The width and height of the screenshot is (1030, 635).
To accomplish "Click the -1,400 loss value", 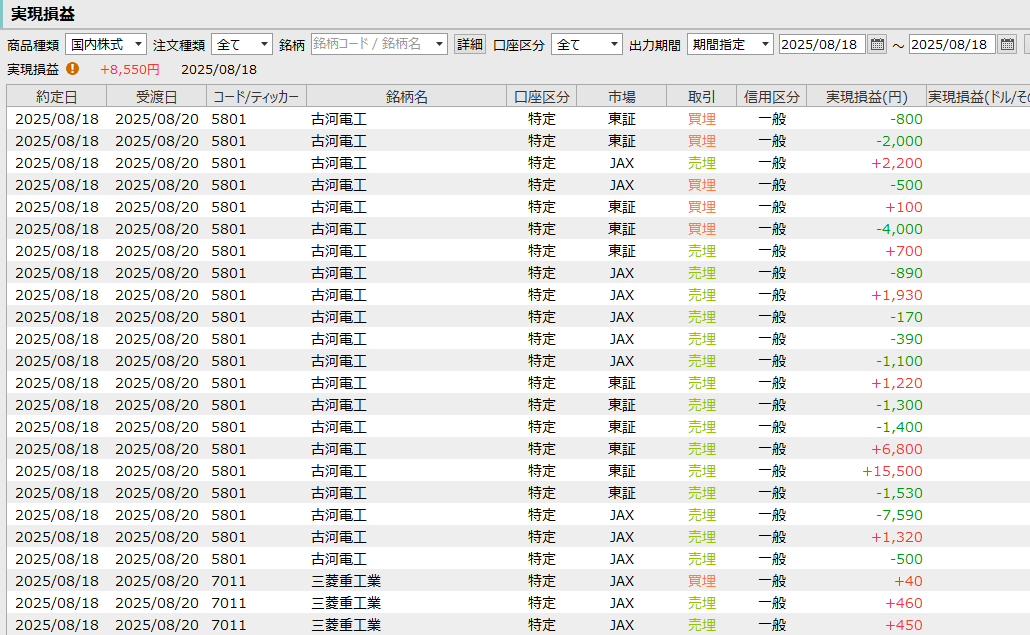I will [899, 427].
